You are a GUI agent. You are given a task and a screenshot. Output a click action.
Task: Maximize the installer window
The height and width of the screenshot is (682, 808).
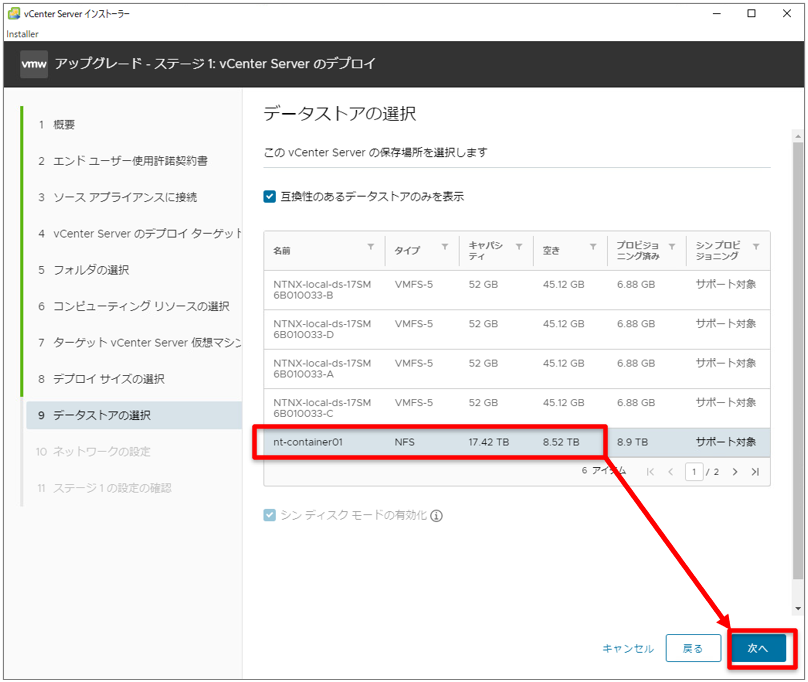(751, 13)
